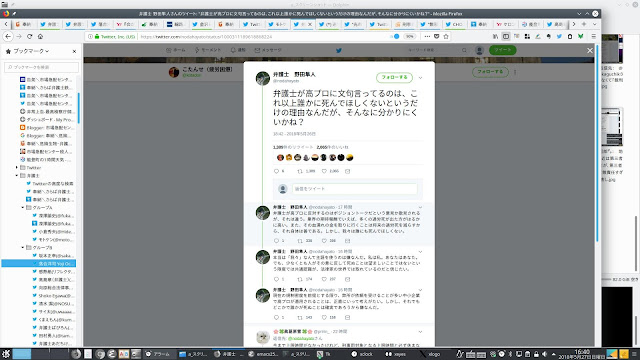The image size is (640, 360).
Task: List all tabs with the tab dropdown arrow
Action: [x=594, y=24]
